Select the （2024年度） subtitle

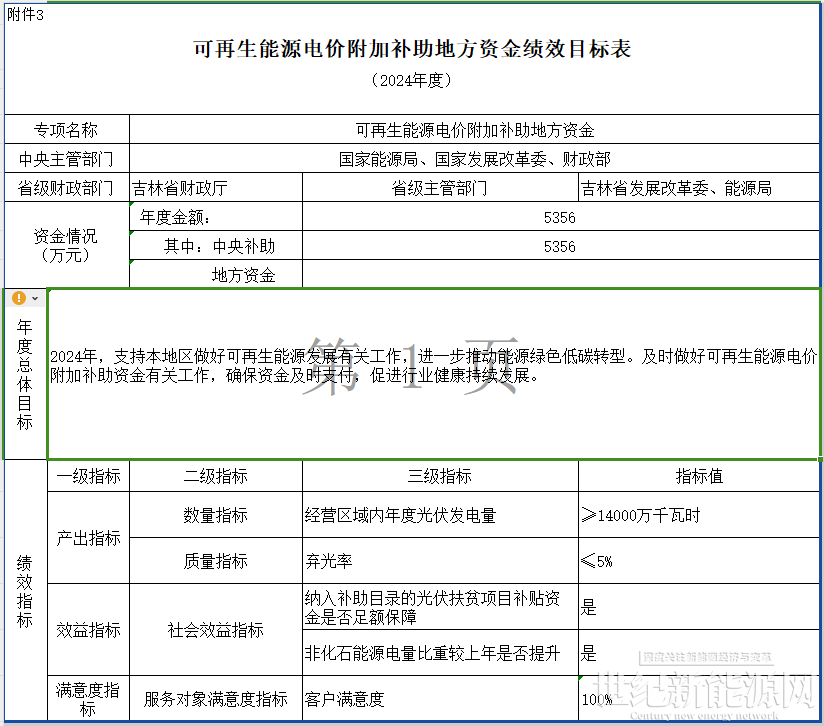pyautogui.click(x=411, y=80)
